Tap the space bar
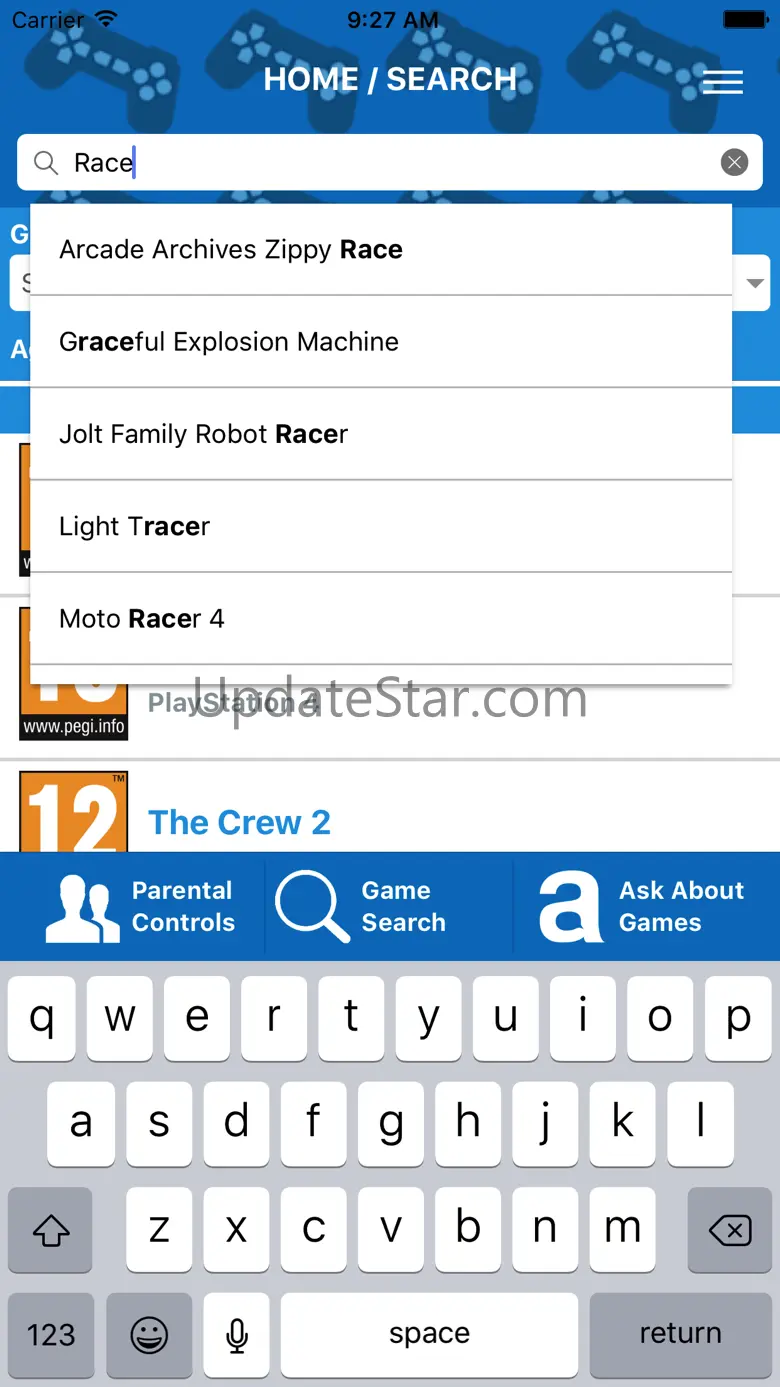 tap(429, 1334)
